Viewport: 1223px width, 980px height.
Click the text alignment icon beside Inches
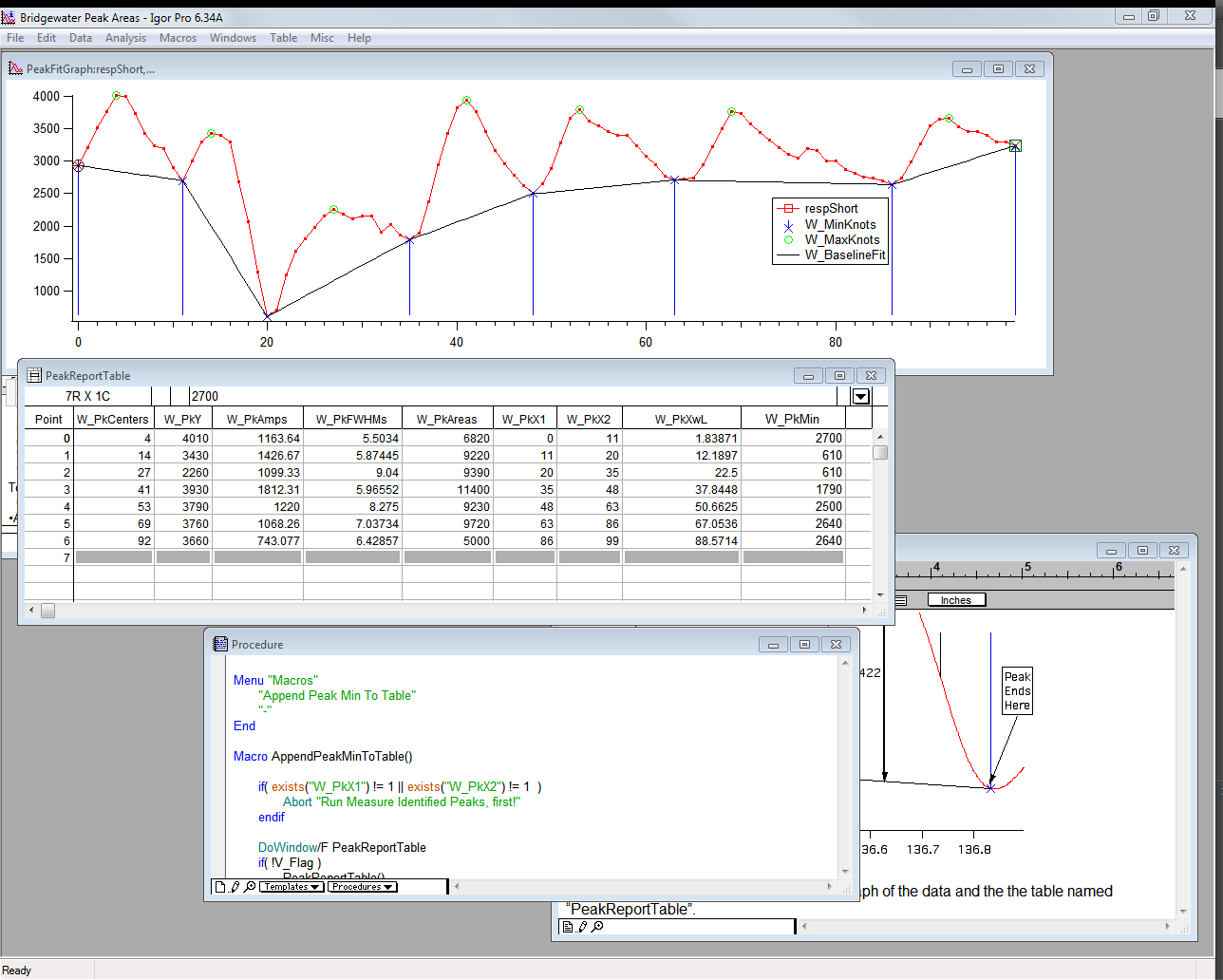901,600
